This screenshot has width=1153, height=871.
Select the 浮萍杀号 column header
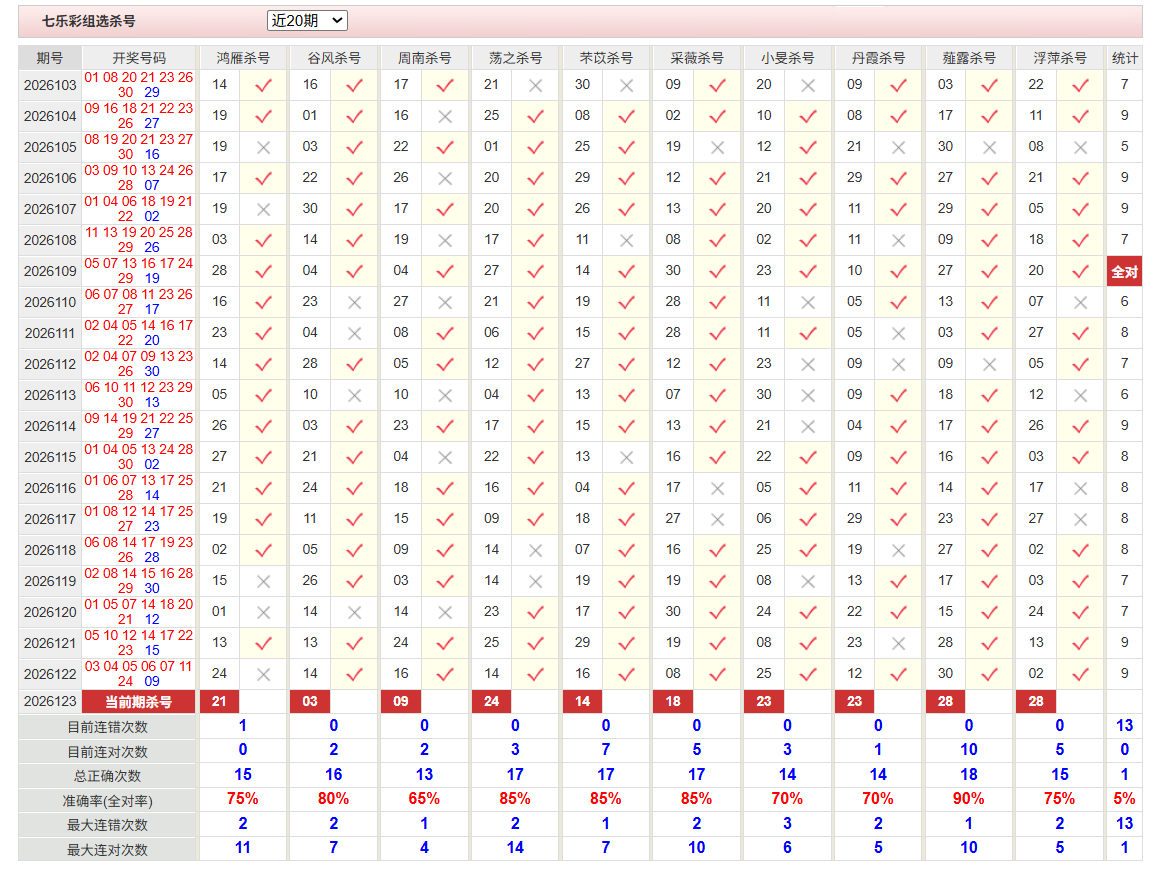[x=1060, y=57]
